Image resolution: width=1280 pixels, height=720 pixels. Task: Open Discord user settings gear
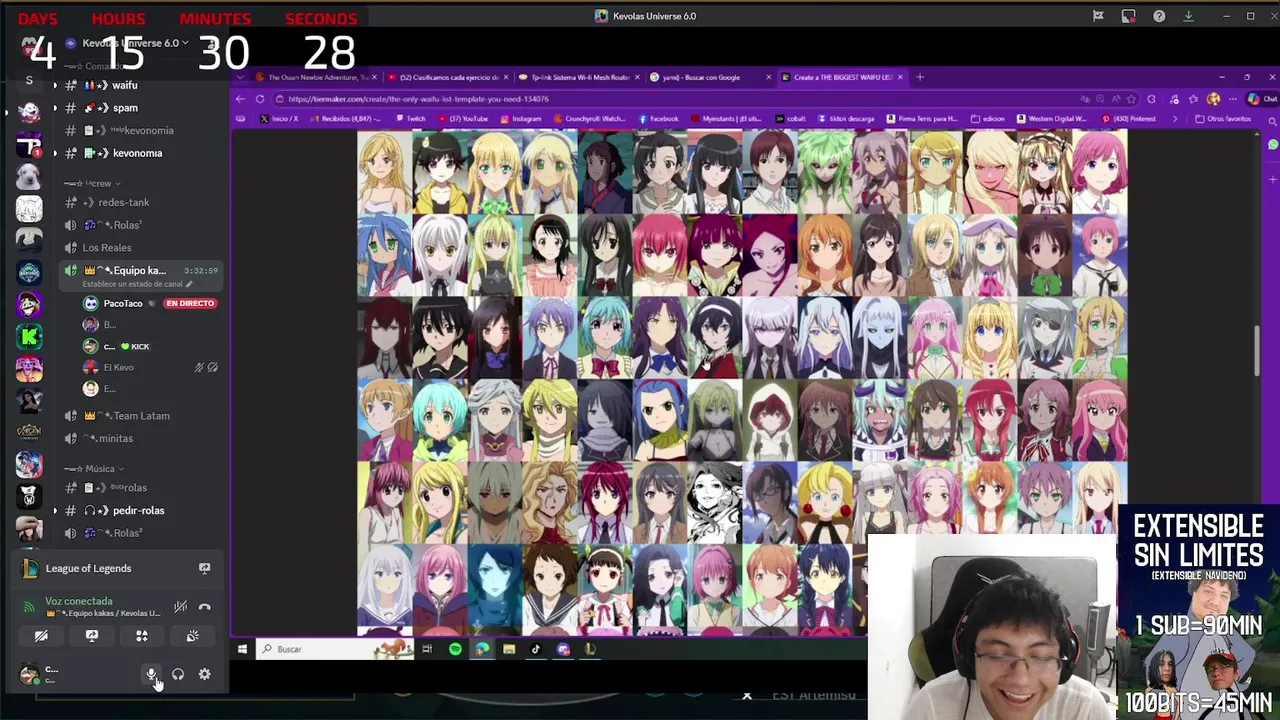click(204, 675)
